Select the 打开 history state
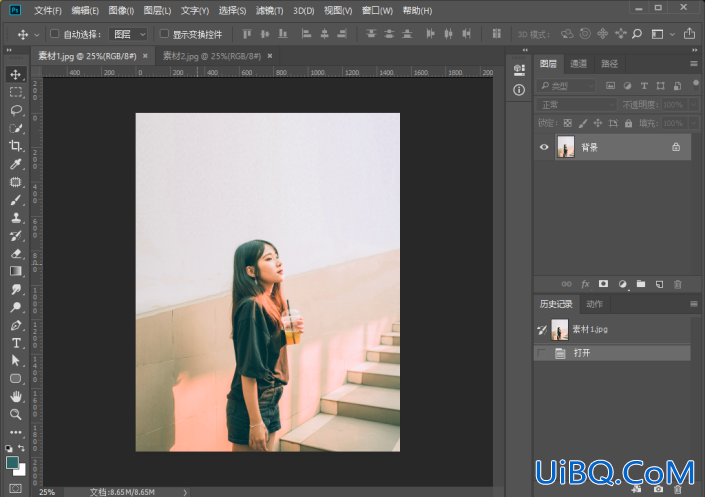This screenshot has width=705, height=497. (612, 353)
